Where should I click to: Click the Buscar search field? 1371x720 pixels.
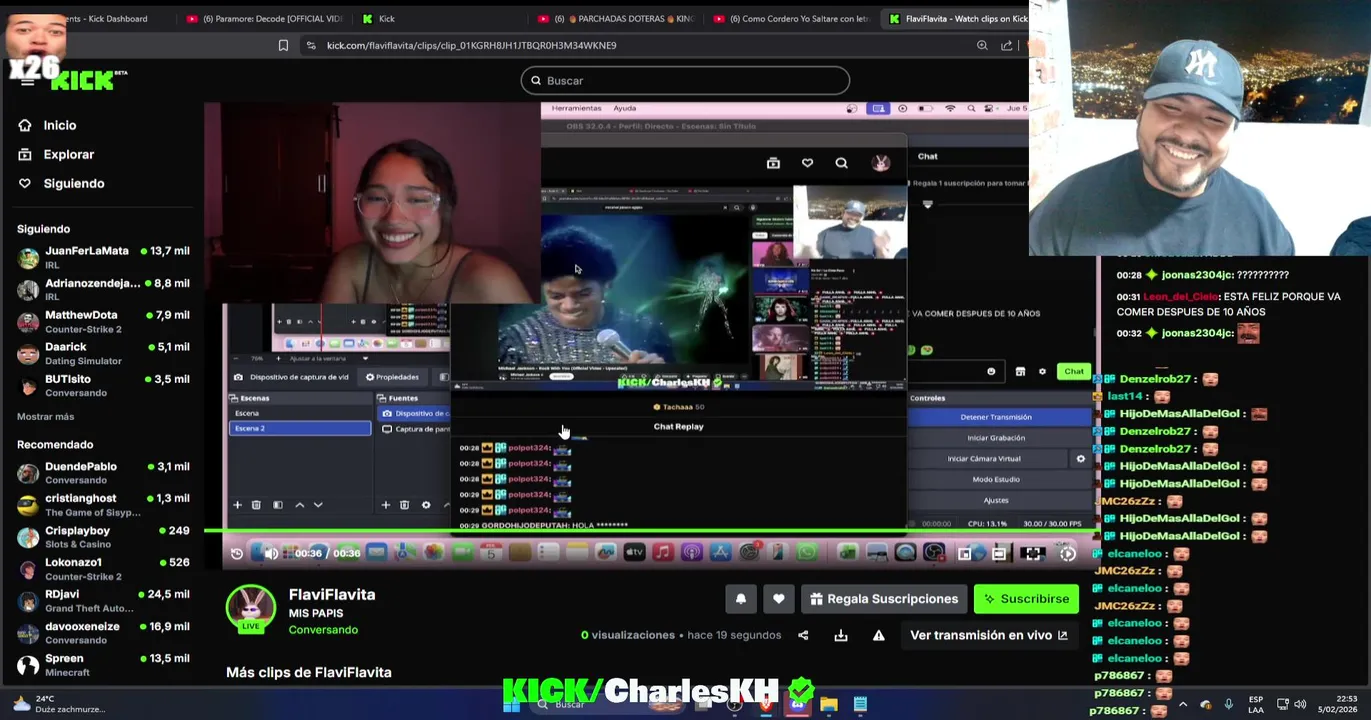tap(685, 80)
